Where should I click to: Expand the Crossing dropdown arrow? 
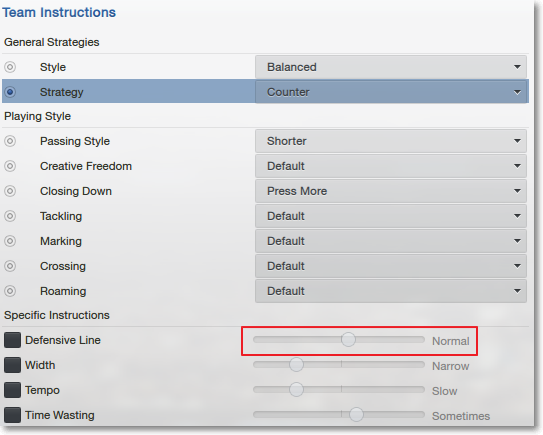click(x=517, y=266)
